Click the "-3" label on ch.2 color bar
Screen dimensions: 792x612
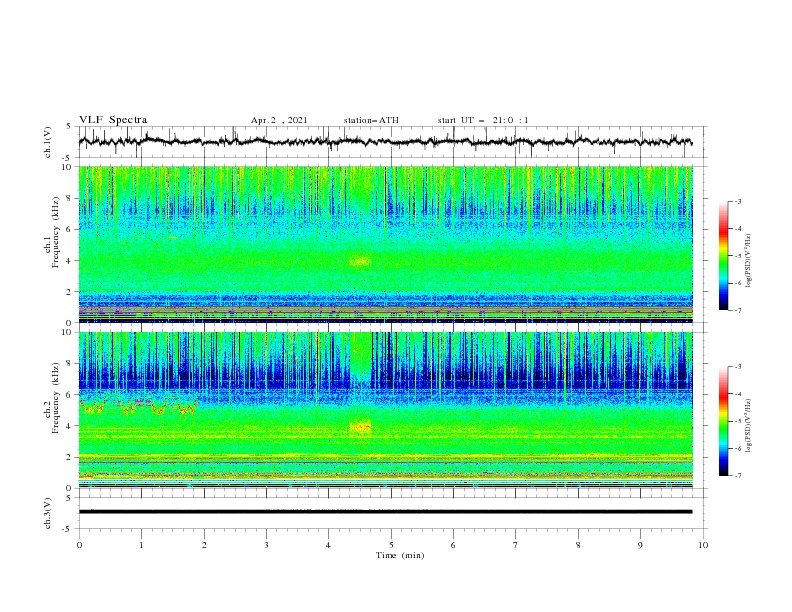tap(738, 367)
